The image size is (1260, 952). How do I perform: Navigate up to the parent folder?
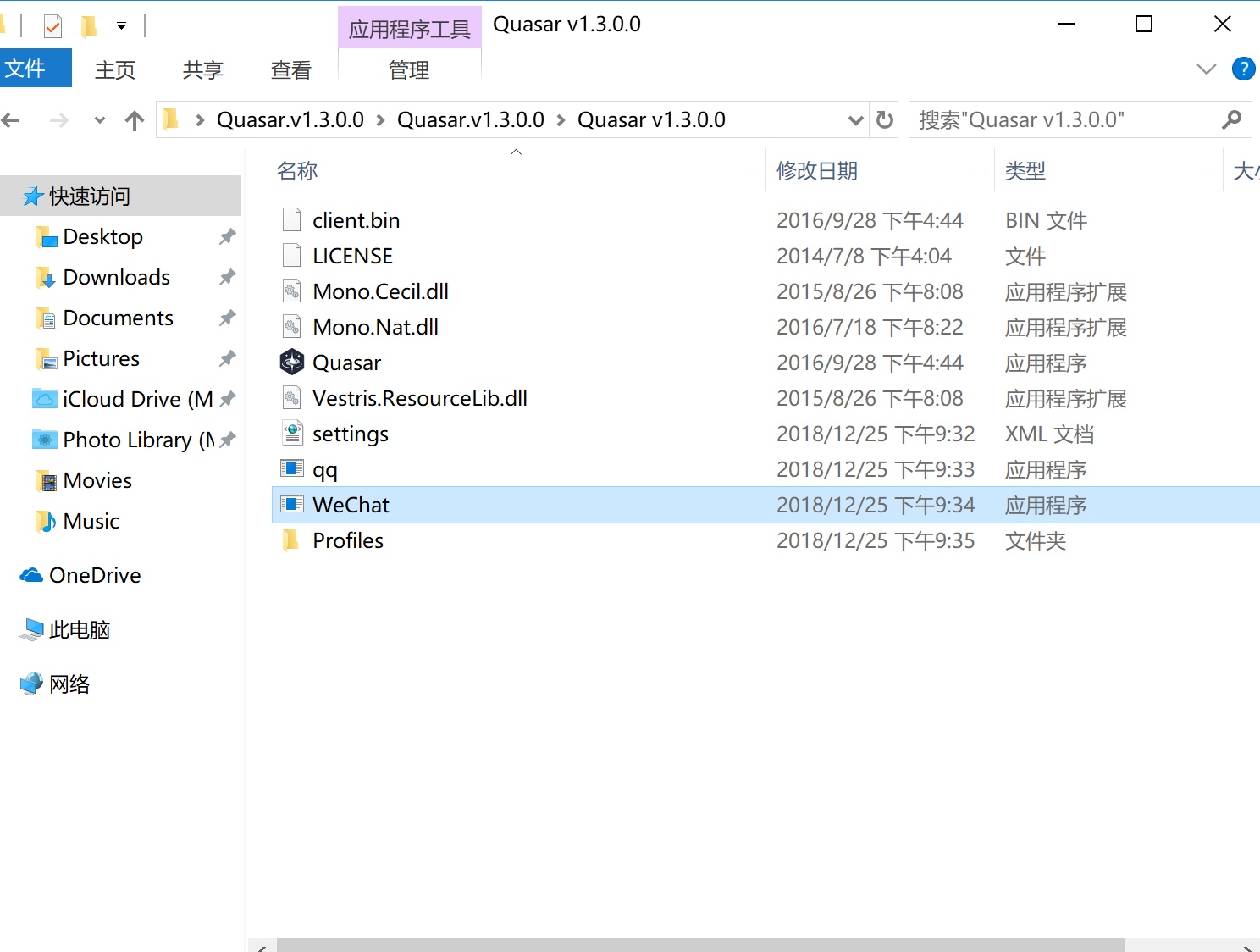(134, 119)
